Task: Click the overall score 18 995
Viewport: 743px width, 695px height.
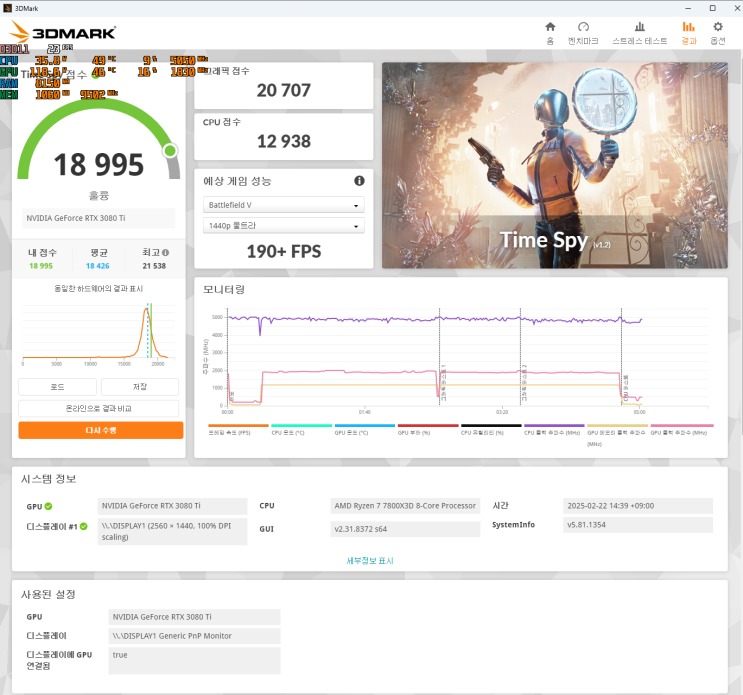Action: point(99,164)
